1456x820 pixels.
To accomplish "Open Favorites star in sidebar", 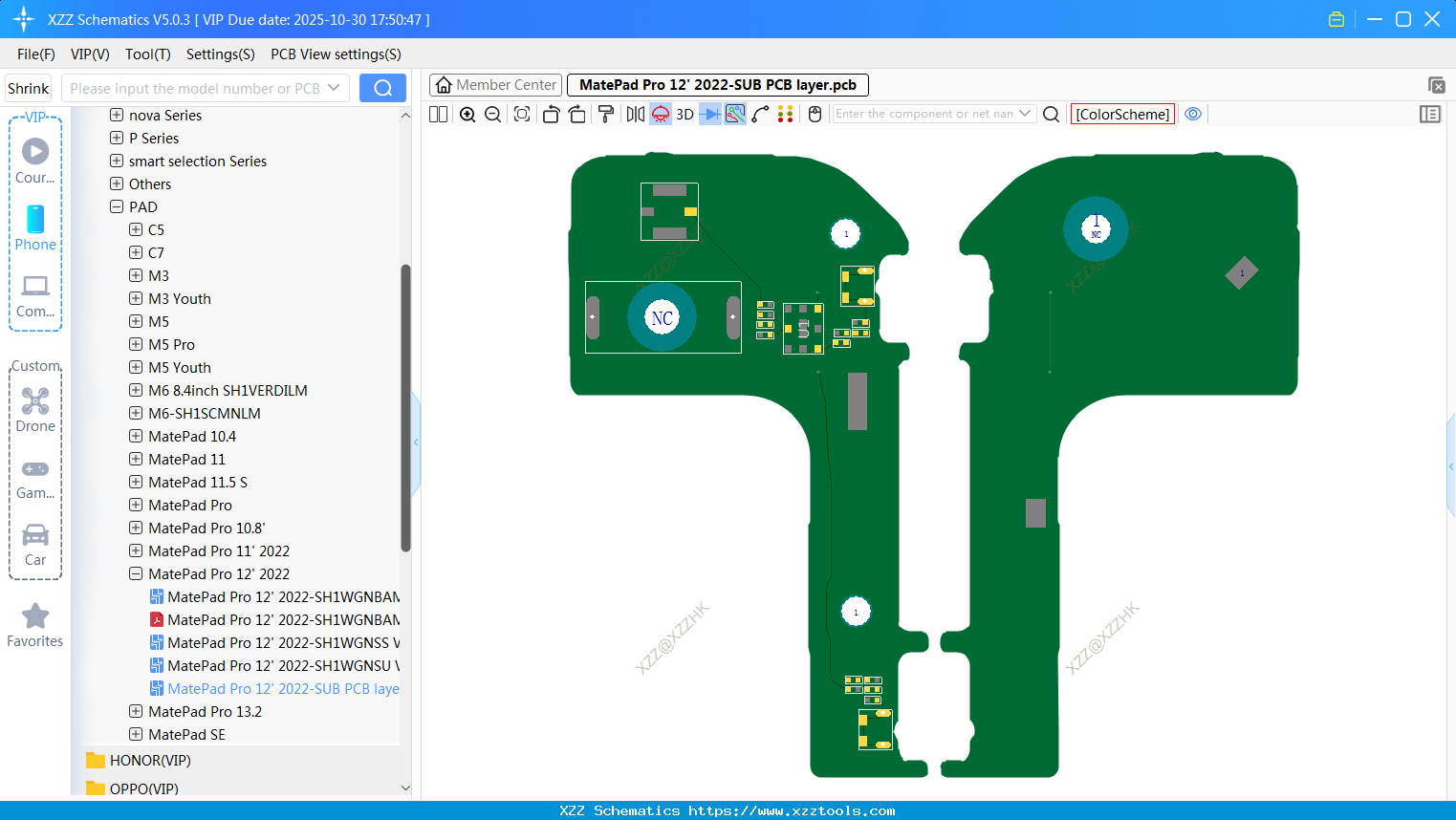I will pos(35,625).
